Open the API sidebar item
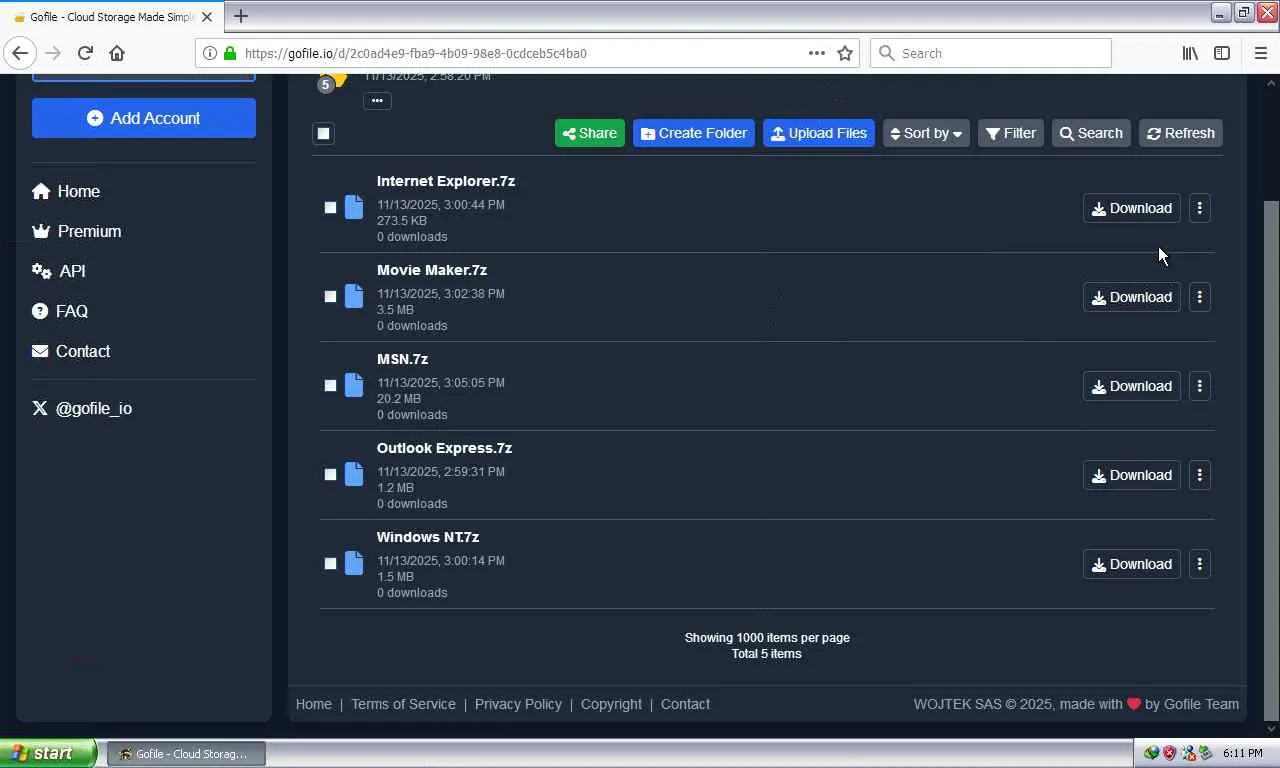 pyautogui.click(x=59, y=271)
